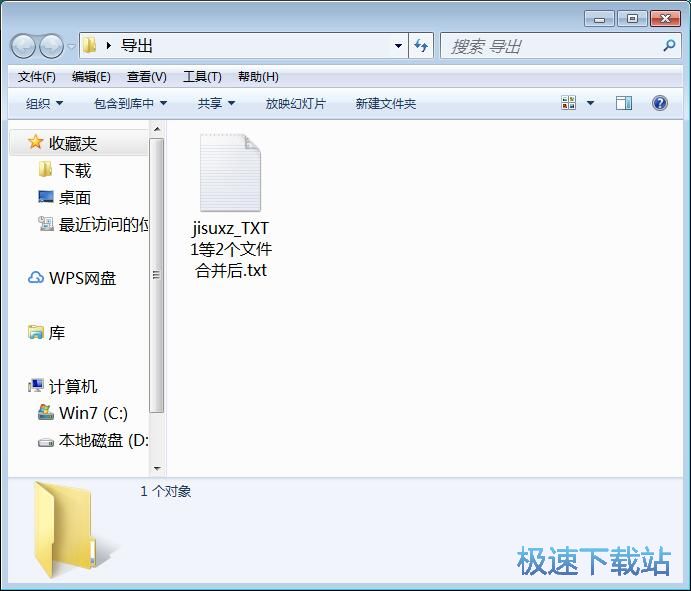
Task: Open help via blue question mark
Action: [660, 103]
